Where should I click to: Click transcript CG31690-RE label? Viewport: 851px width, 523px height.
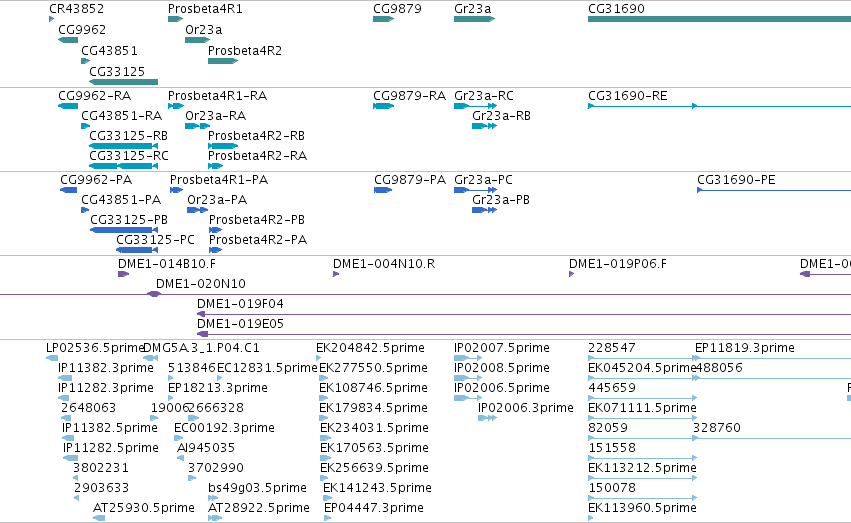(x=628, y=95)
